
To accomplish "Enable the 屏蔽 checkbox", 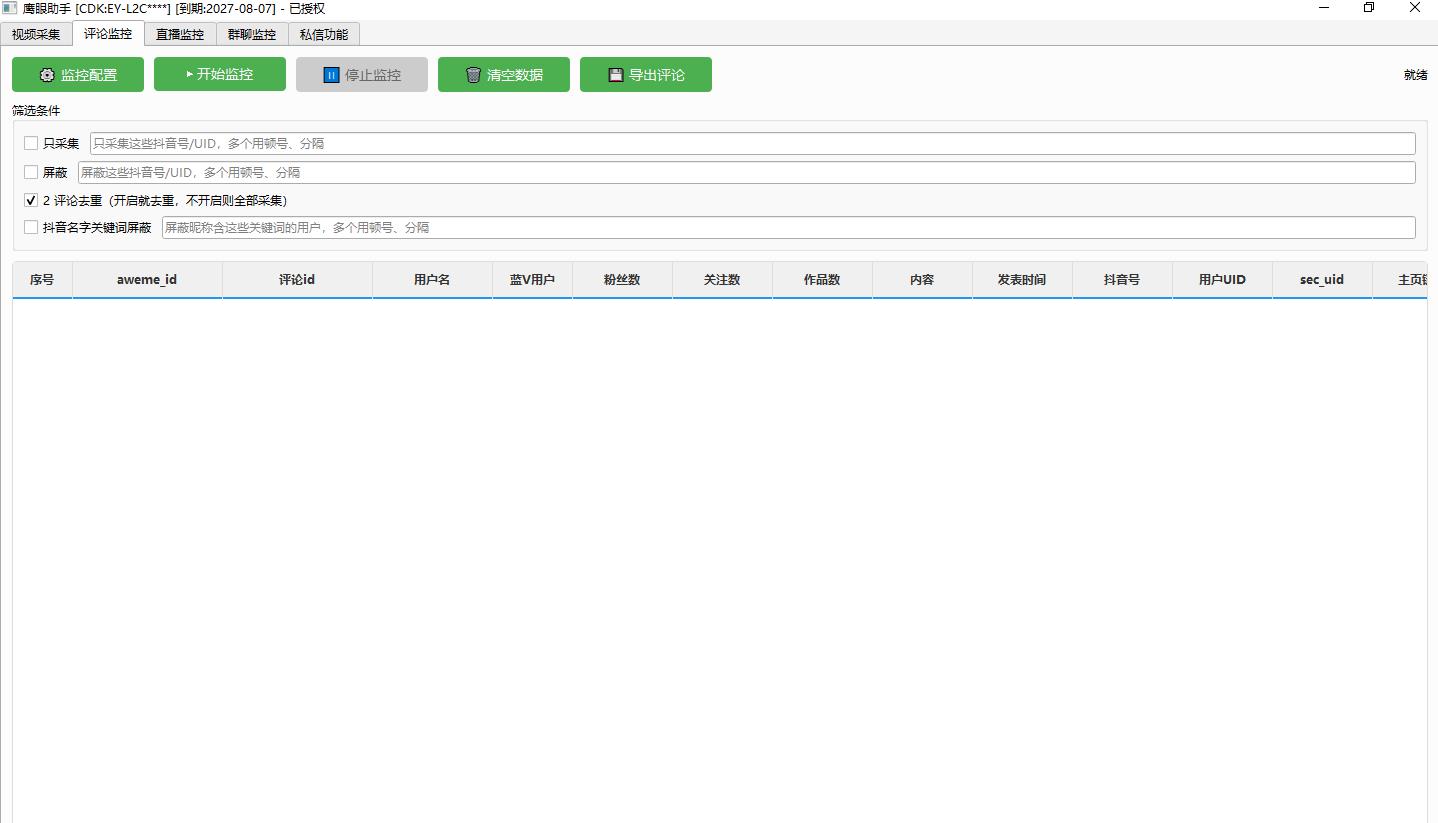I will (31, 172).
